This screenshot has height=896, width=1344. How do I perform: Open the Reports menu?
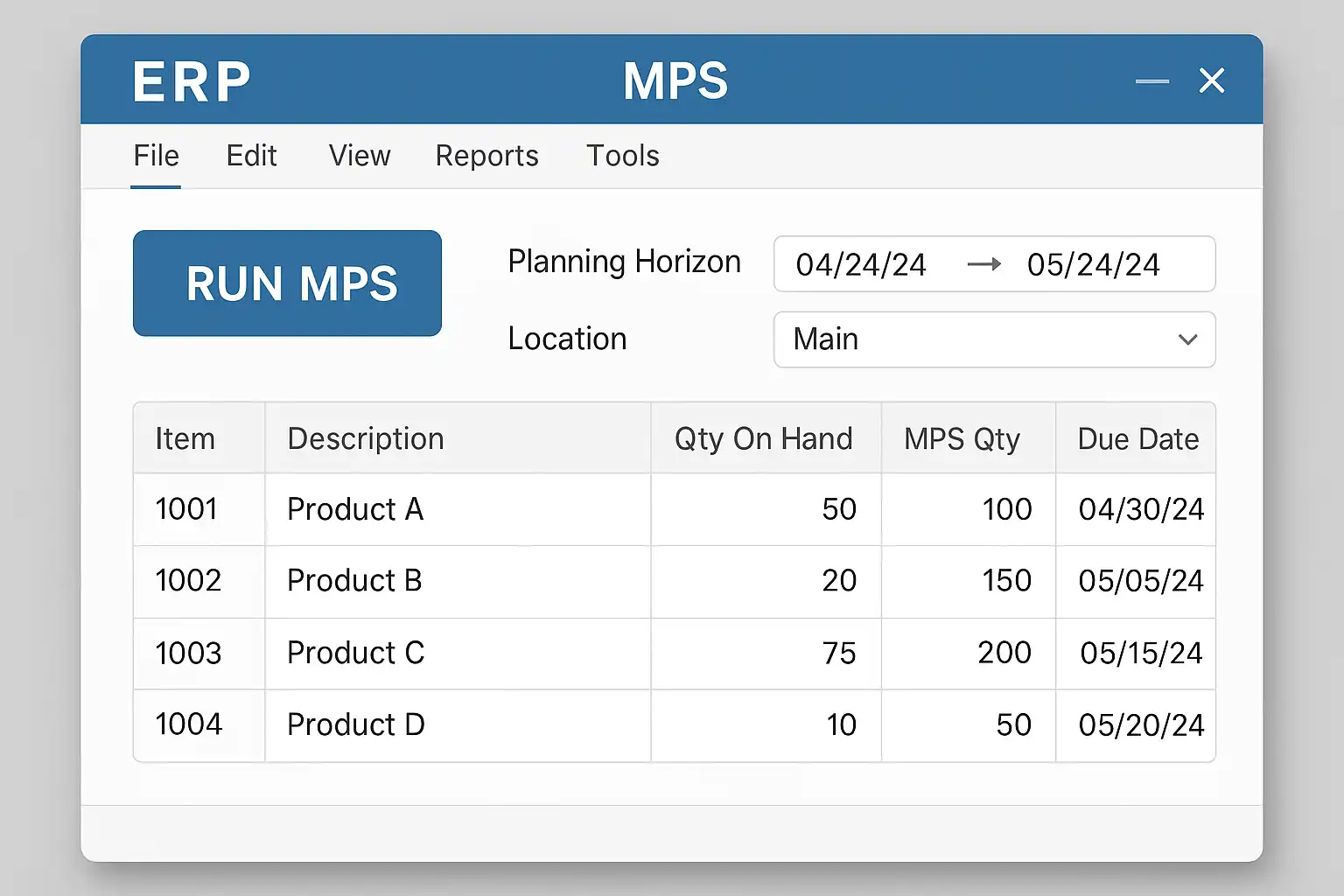[x=486, y=156]
